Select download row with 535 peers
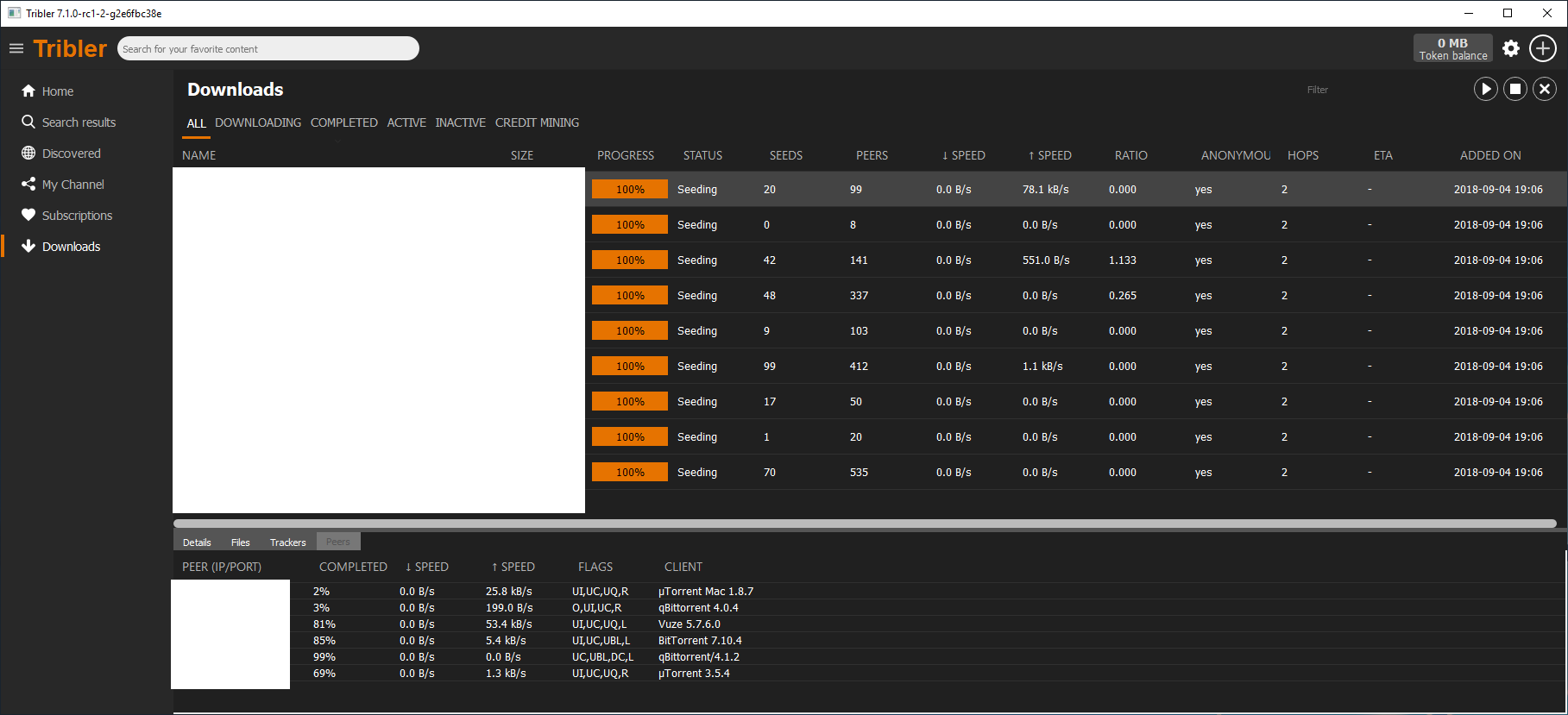 point(870,472)
